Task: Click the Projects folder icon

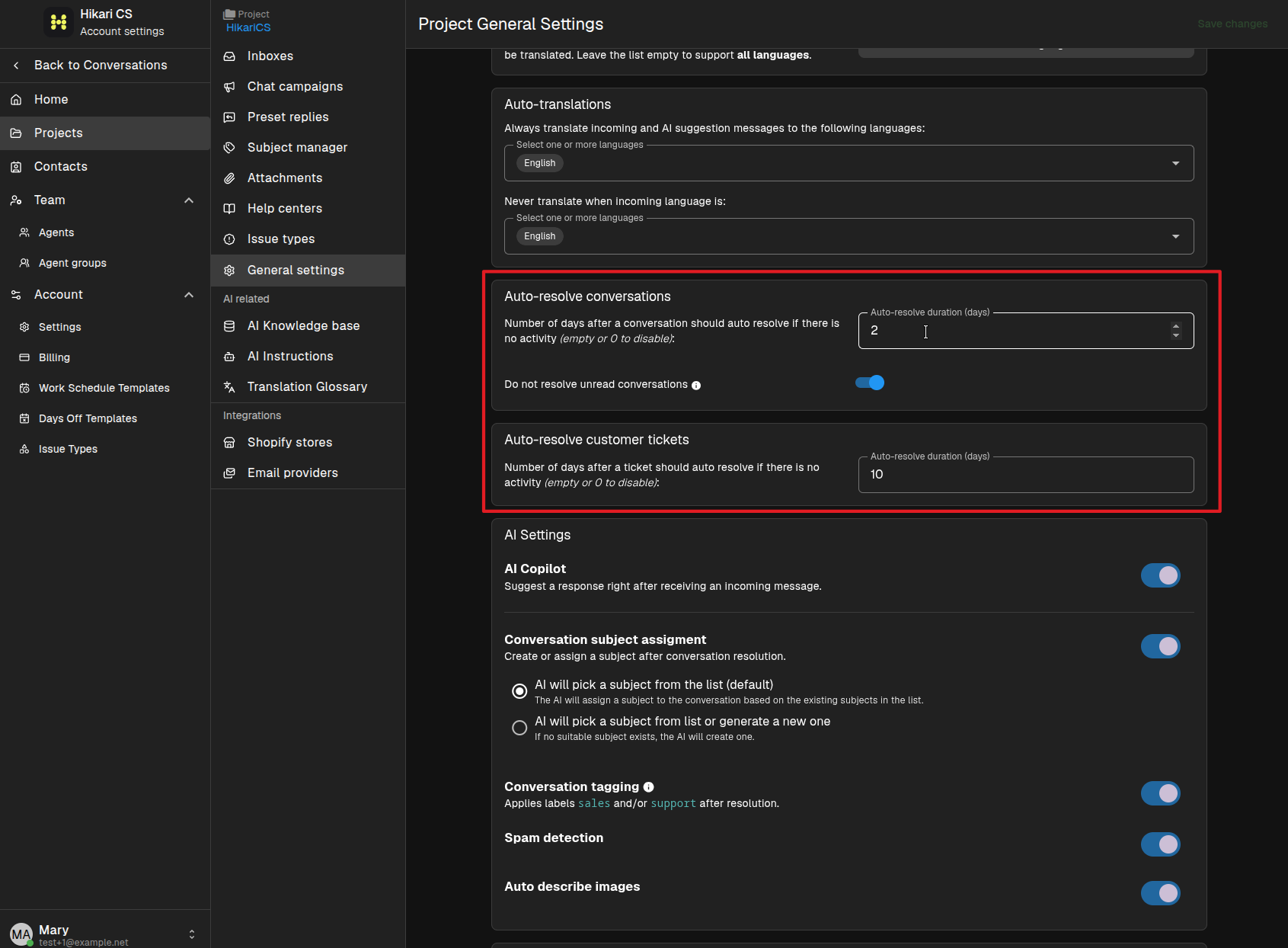Action: pyautogui.click(x=16, y=133)
